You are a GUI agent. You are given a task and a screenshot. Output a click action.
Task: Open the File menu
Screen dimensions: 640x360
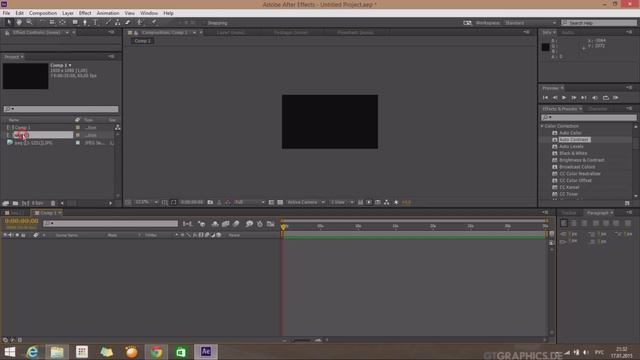pyautogui.click(x=6, y=13)
